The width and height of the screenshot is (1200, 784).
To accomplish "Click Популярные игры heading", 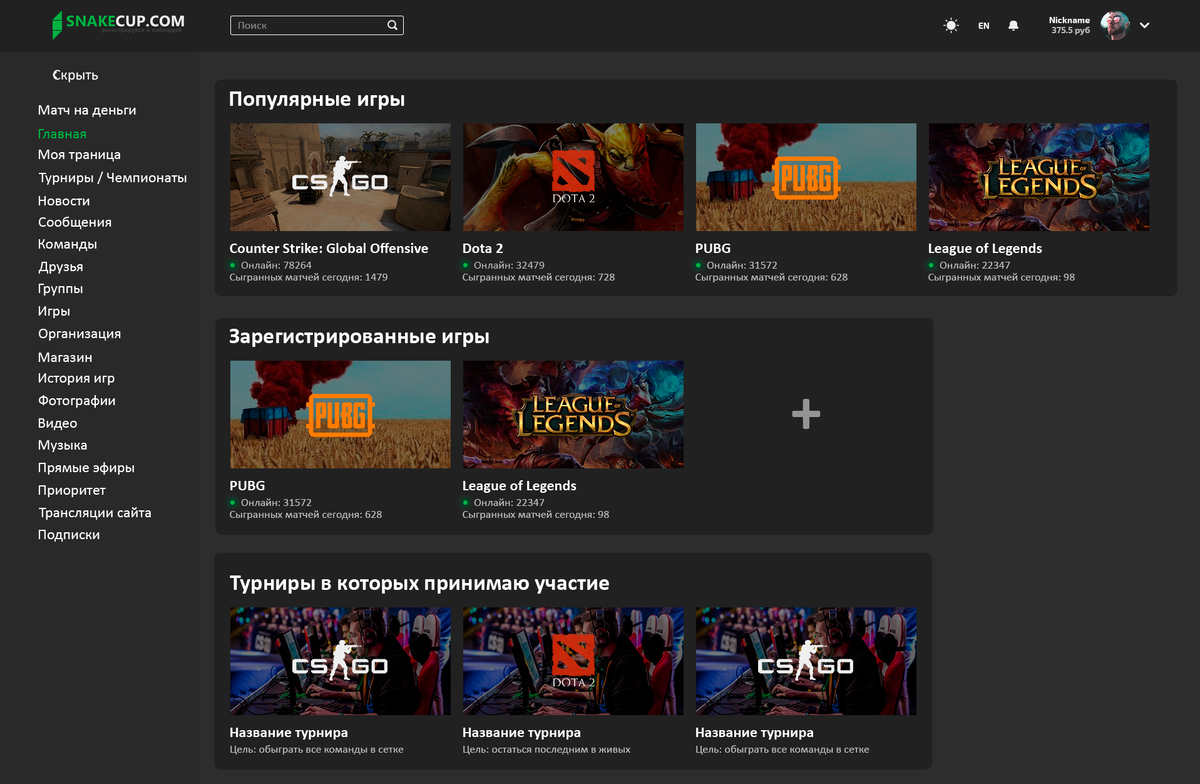I will (317, 99).
